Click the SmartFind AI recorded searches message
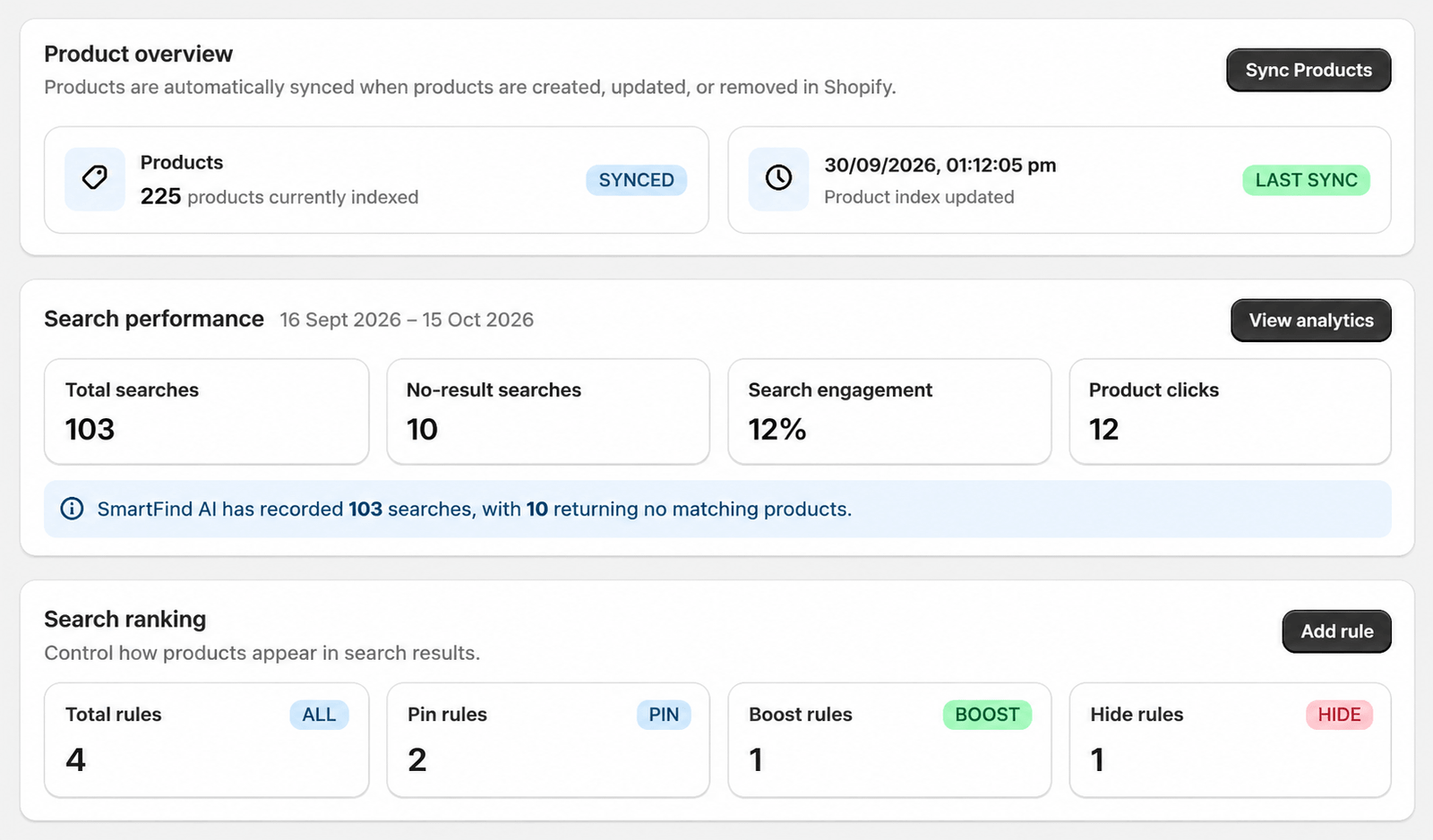 coord(475,509)
